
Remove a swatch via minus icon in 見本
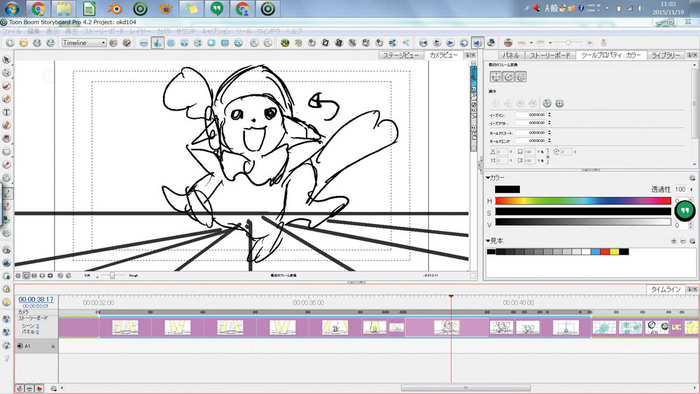point(683,241)
